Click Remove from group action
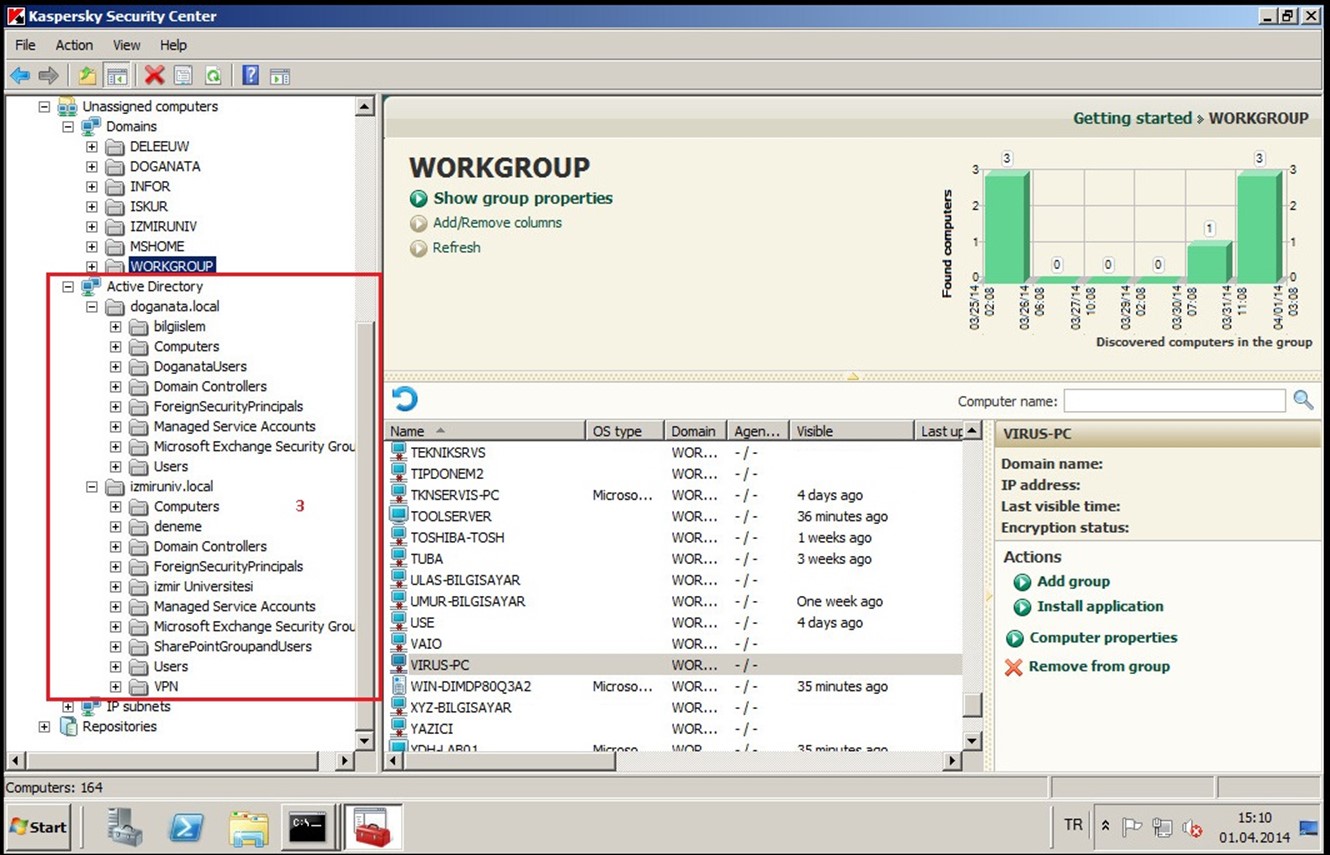Screen dimensions: 1330x855 coord(1099,666)
